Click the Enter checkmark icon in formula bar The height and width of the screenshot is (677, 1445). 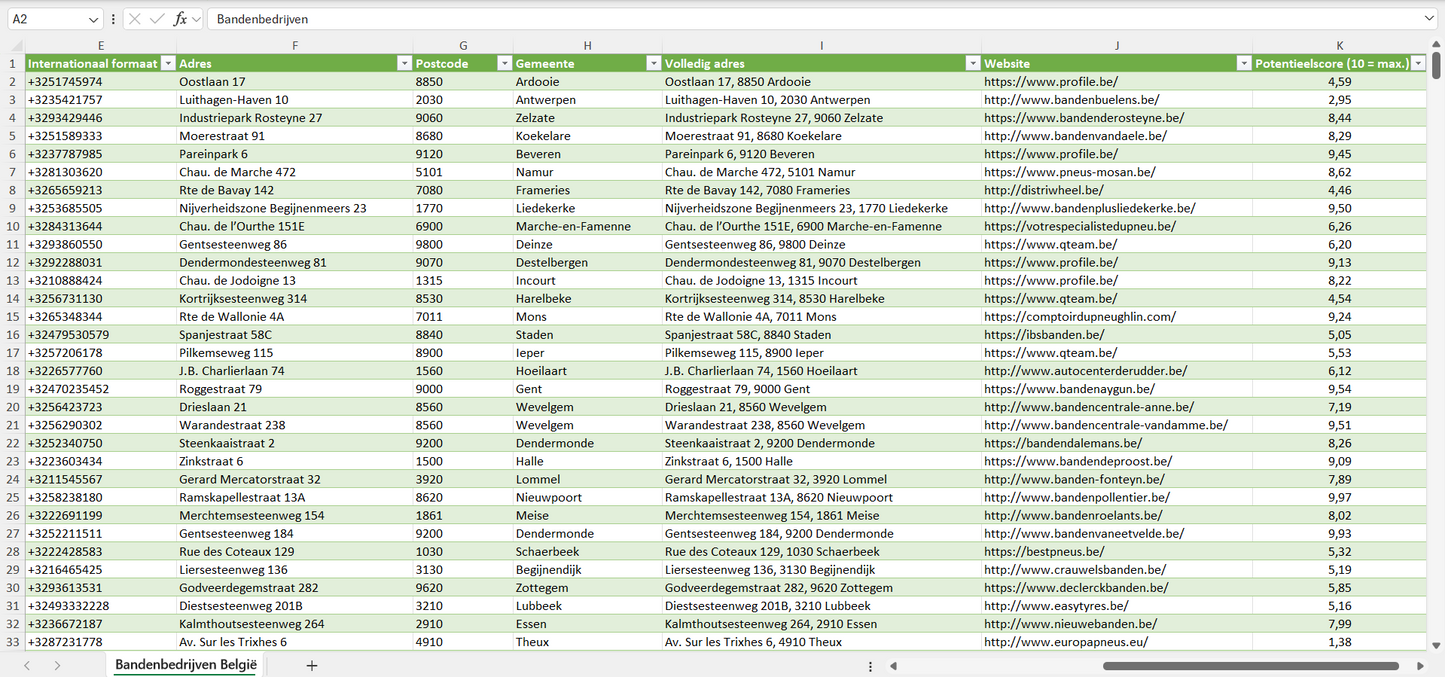pos(157,19)
